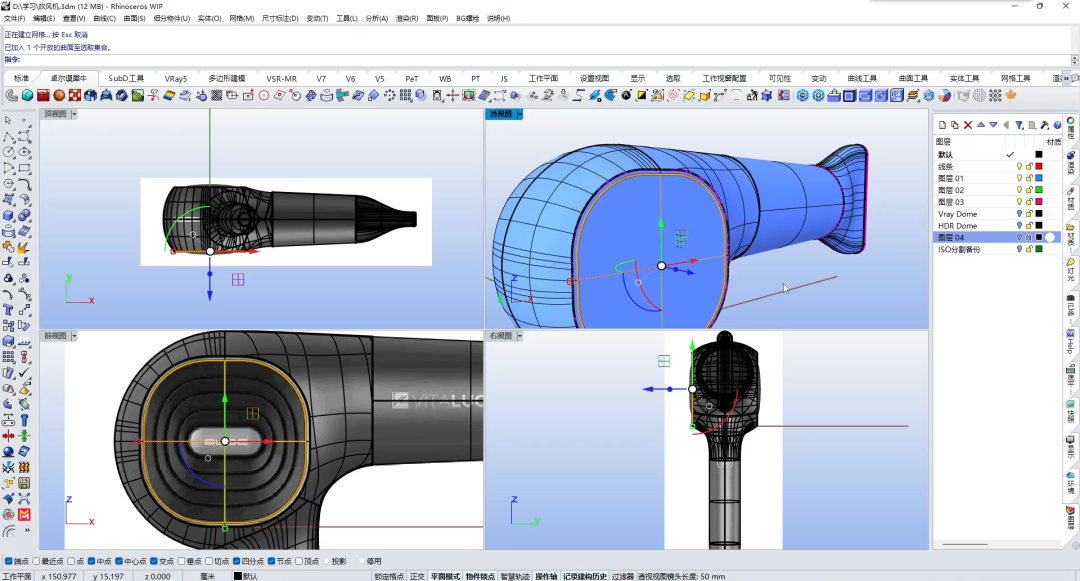
Task: Enable the 垂点 osnap checkbox
Action: [x=181, y=561]
